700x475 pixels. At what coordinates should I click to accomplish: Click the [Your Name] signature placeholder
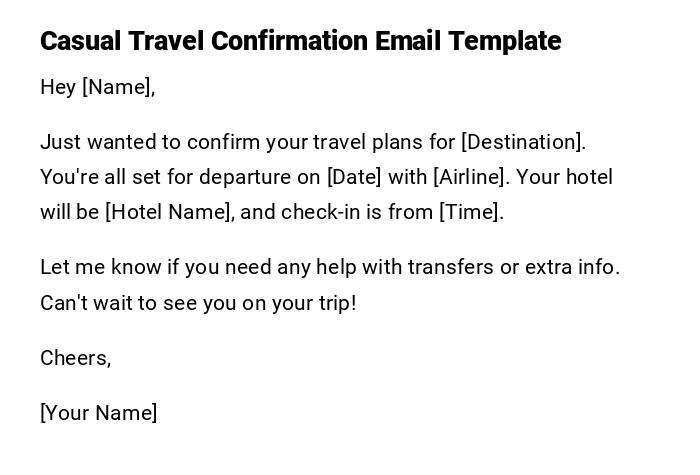(x=99, y=413)
